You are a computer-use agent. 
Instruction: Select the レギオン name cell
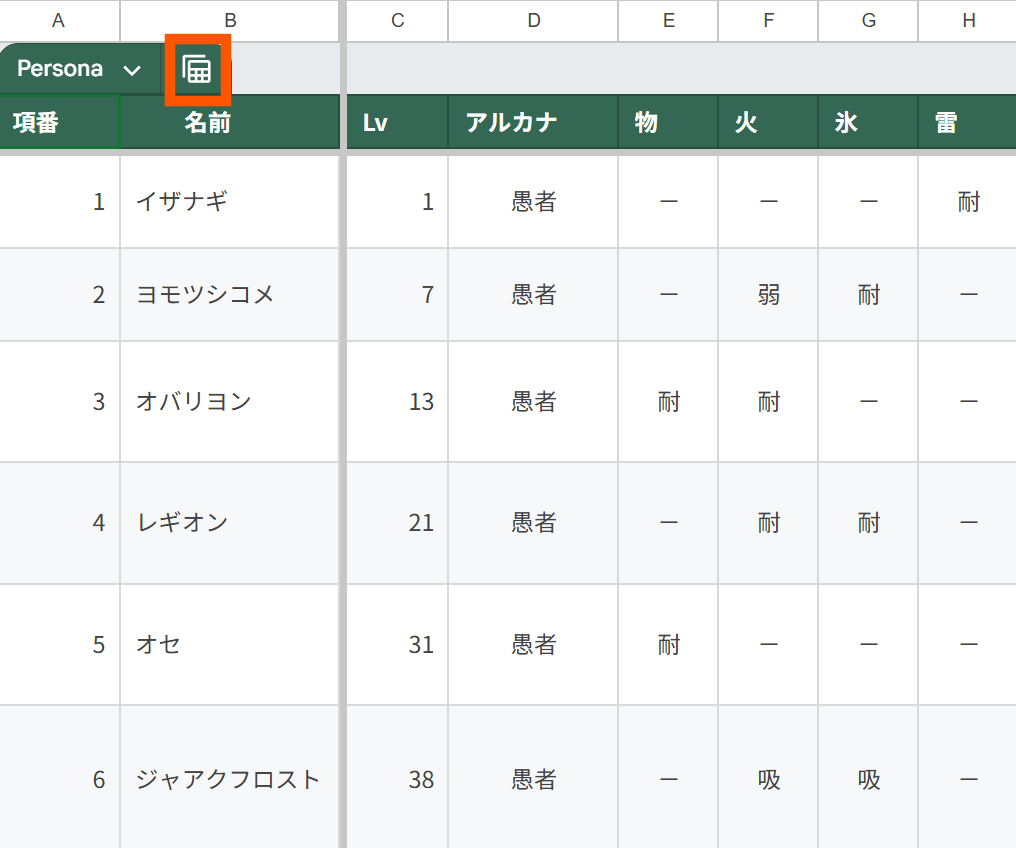click(230, 522)
